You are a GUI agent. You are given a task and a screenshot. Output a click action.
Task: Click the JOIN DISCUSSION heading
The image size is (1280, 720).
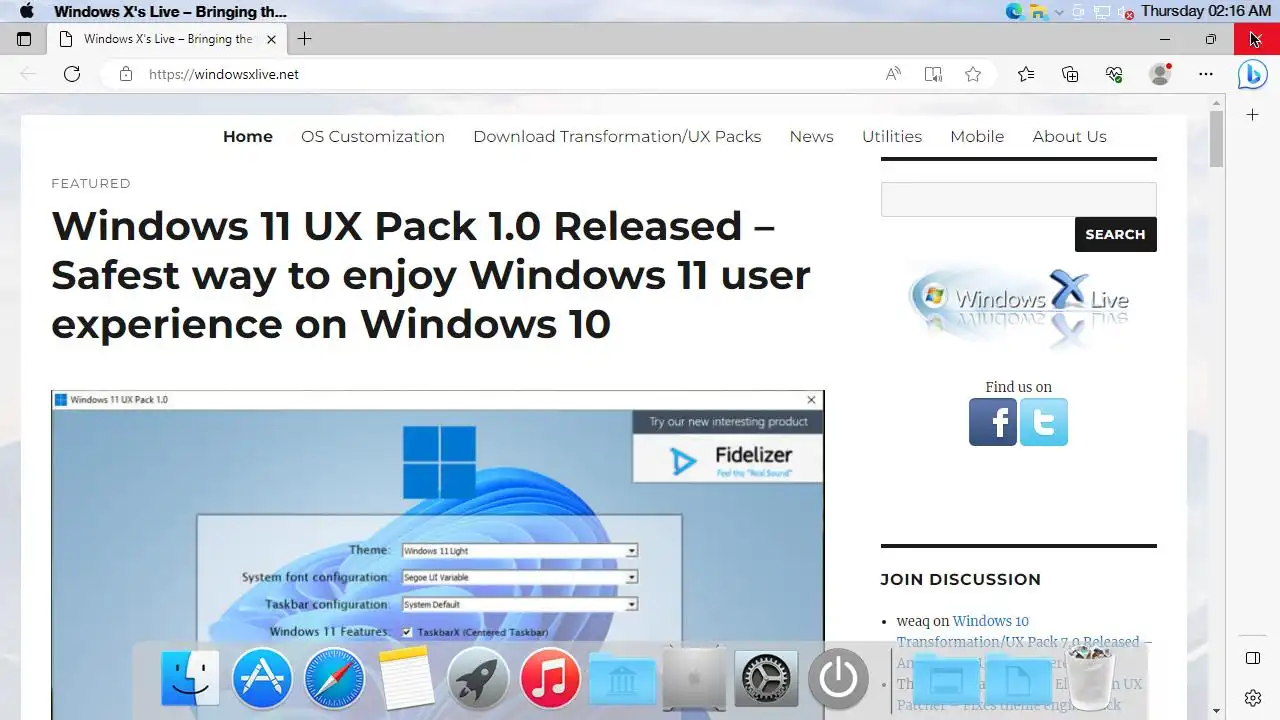(960, 579)
